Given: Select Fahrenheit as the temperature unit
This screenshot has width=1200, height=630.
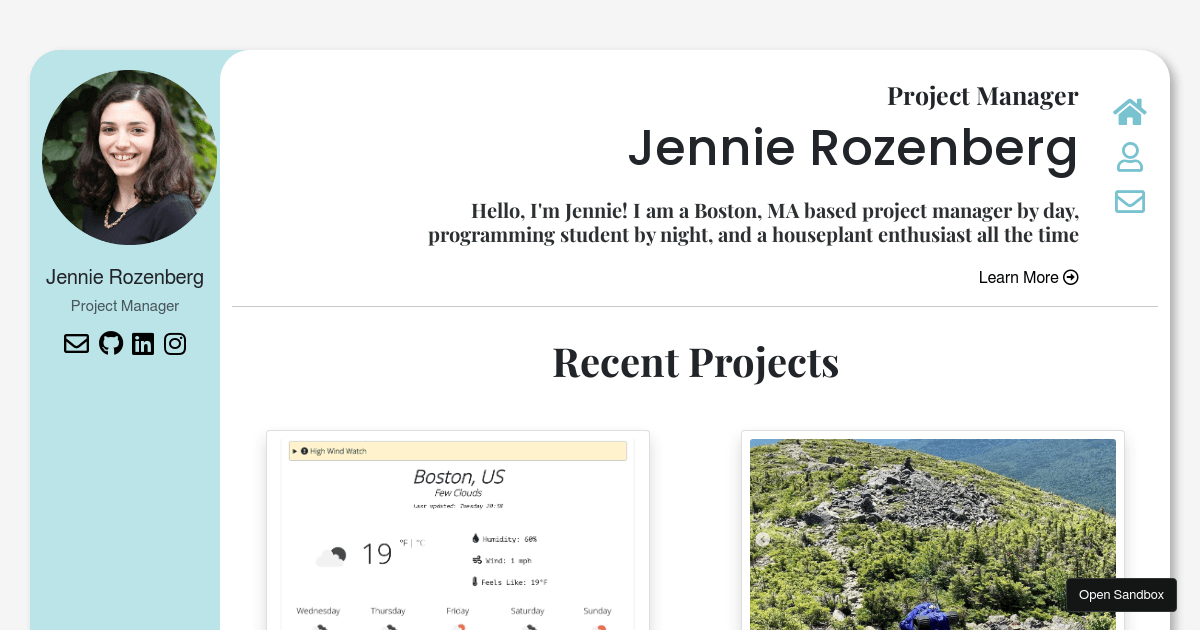Looking at the screenshot, I should click(x=403, y=542).
